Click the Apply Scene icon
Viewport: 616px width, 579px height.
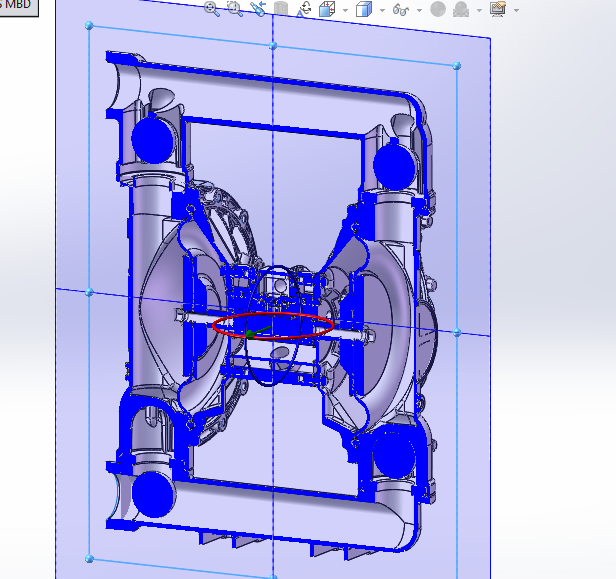(x=461, y=9)
